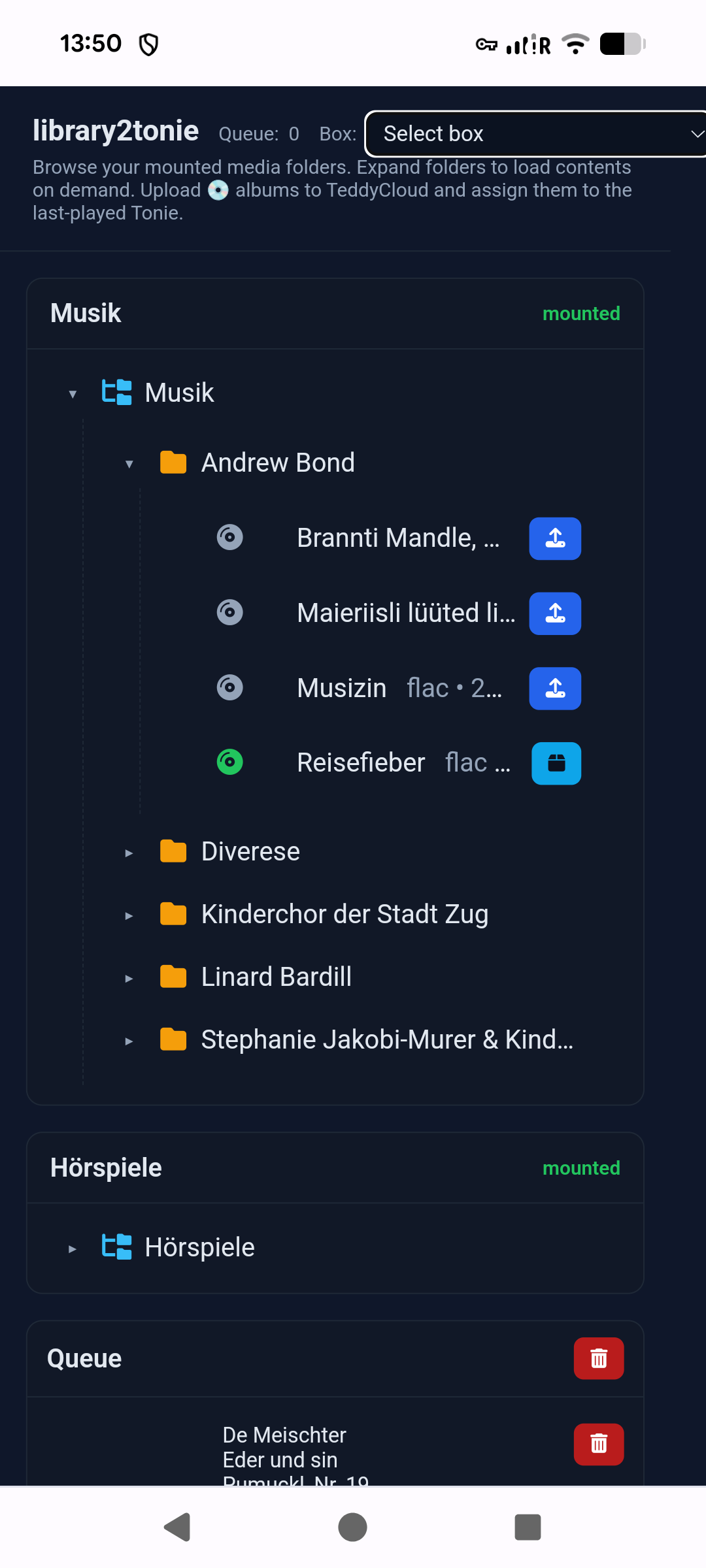The image size is (706, 1568).
Task: Remove De Meischter Eder from queue
Action: [599, 1444]
